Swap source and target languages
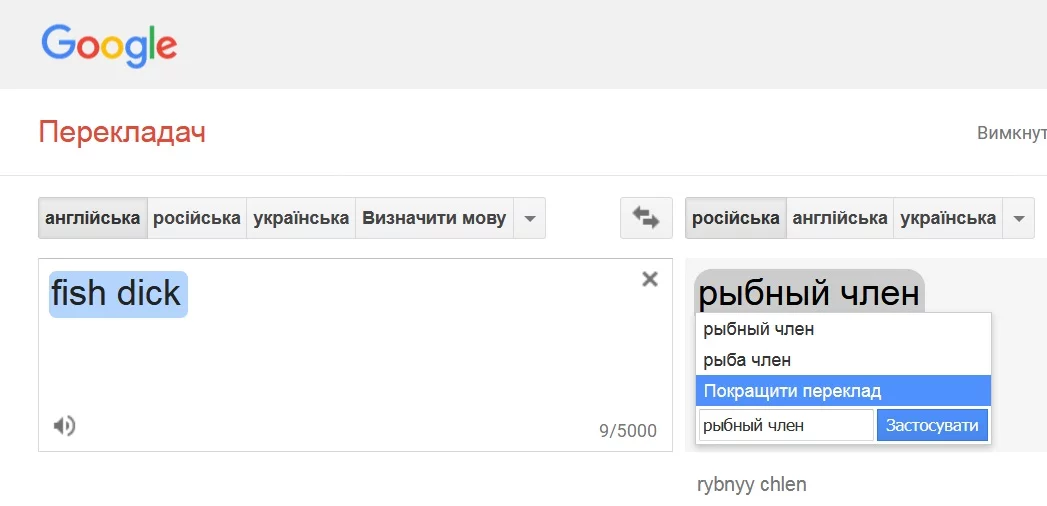The width and height of the screenshot is (1047, 506). (646, 218)
